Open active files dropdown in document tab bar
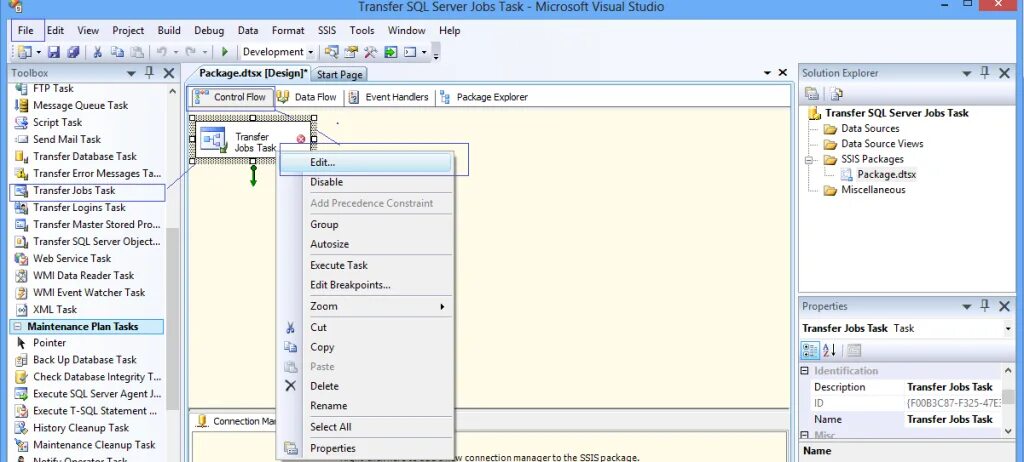Screen dimensions: 1024x462 click(767, 73)
